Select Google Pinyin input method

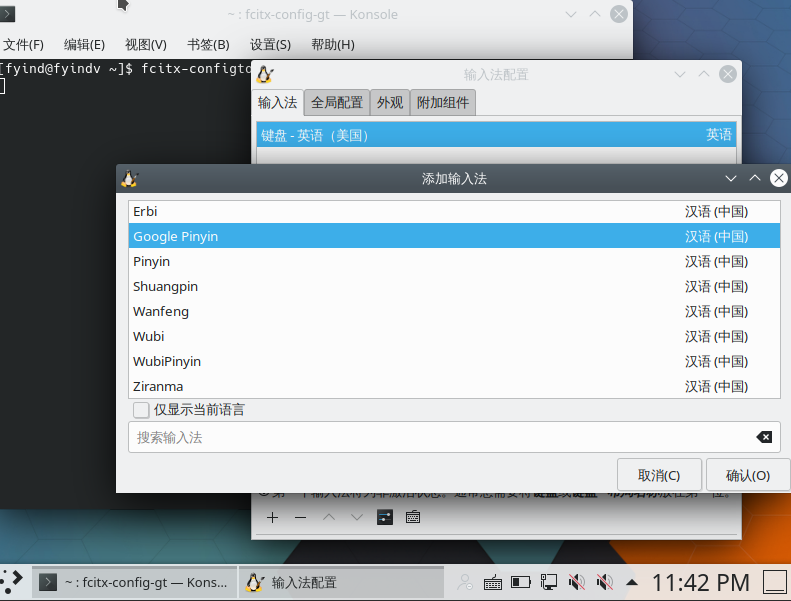pos(454,236)
